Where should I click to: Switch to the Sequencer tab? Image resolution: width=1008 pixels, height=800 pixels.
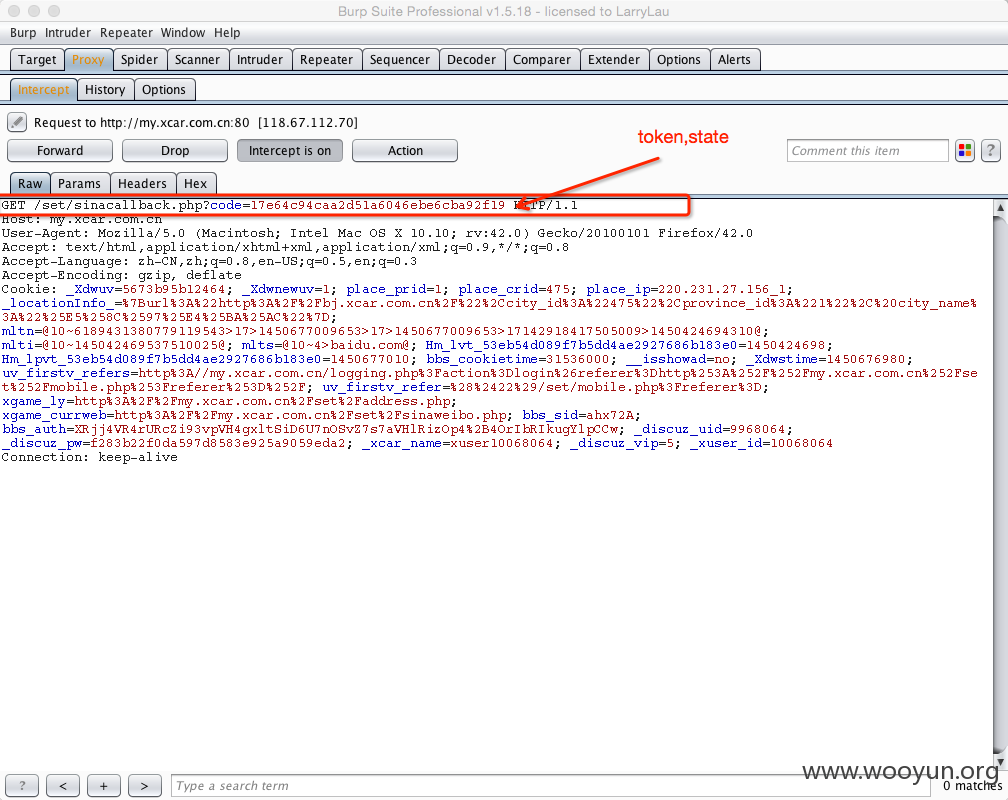(399, 60)
